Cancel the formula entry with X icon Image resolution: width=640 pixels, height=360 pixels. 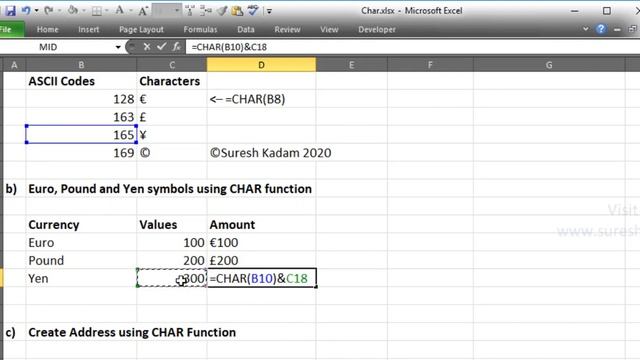147,47
